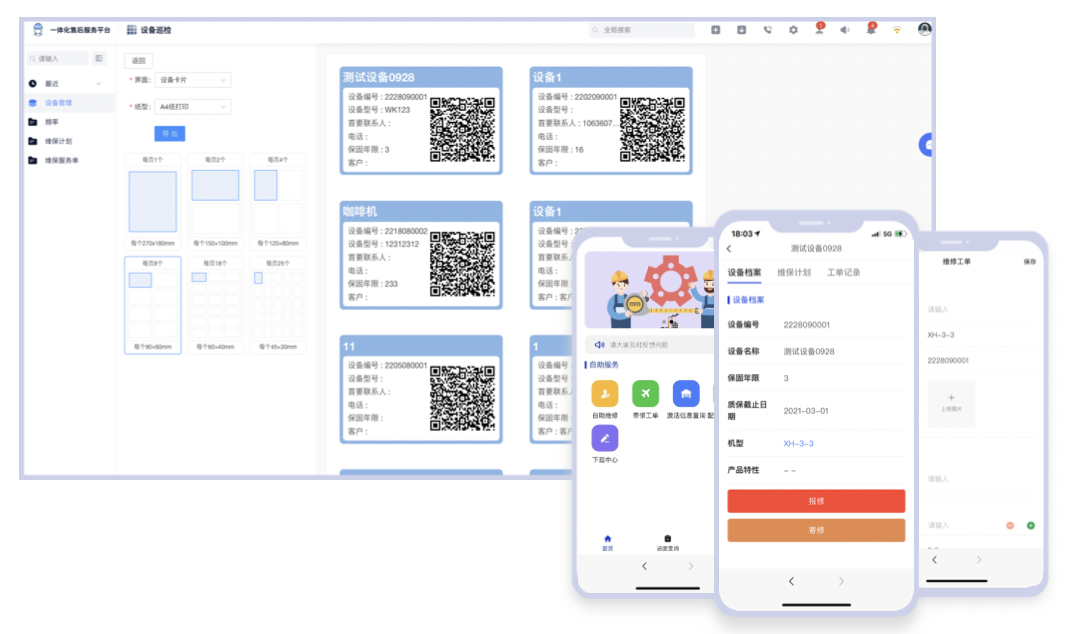Click the download icon in top toolbar
This screenshot has height=634, width=1076.
pyautogui.click(x=741, y=30)
